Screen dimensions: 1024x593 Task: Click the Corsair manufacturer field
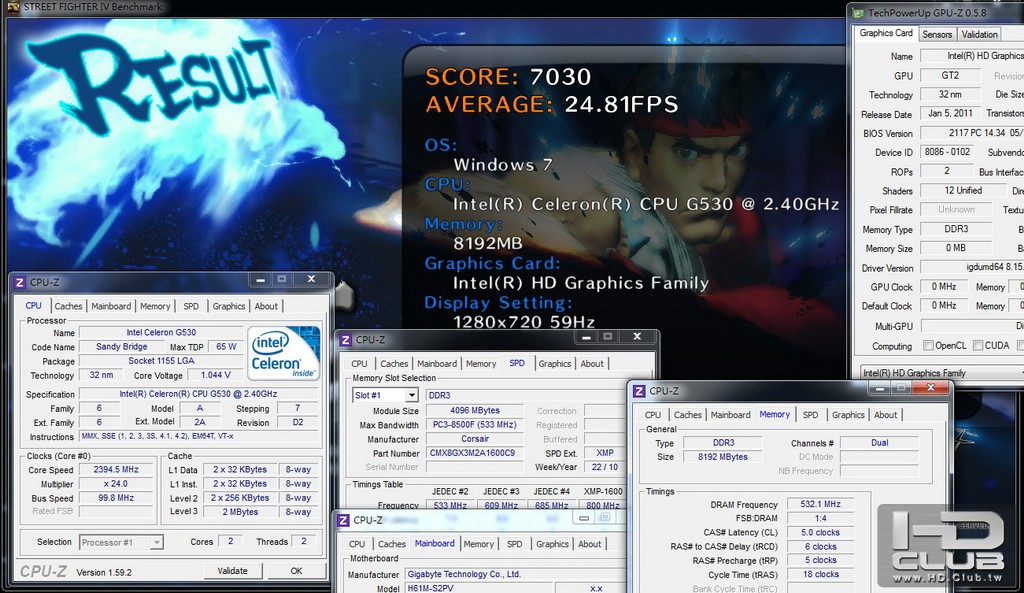[475, 439]
